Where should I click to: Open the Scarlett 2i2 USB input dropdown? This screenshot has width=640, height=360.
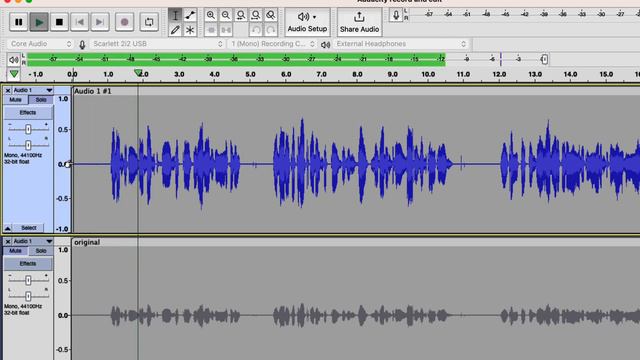tap(158, 44)
